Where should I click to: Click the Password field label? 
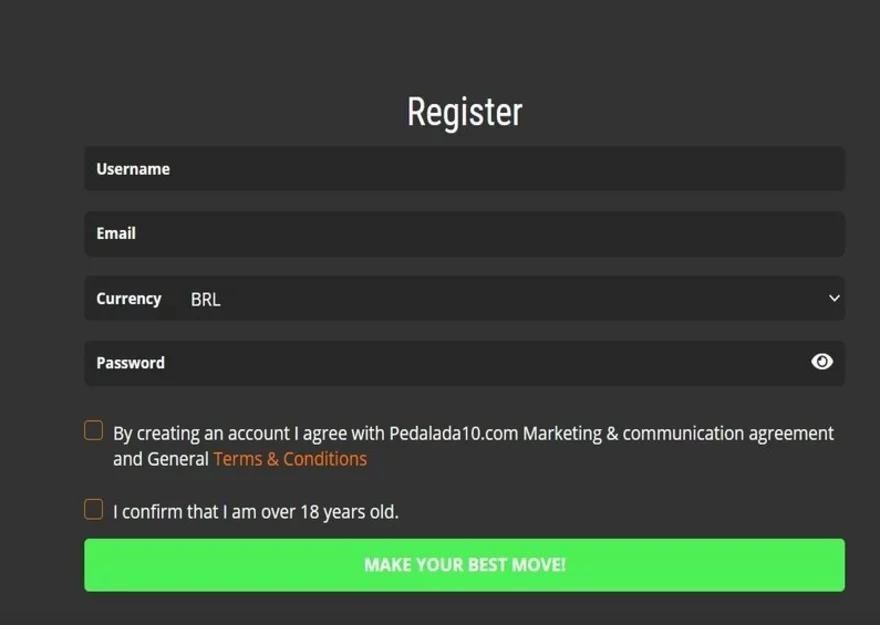click(130, 363)
